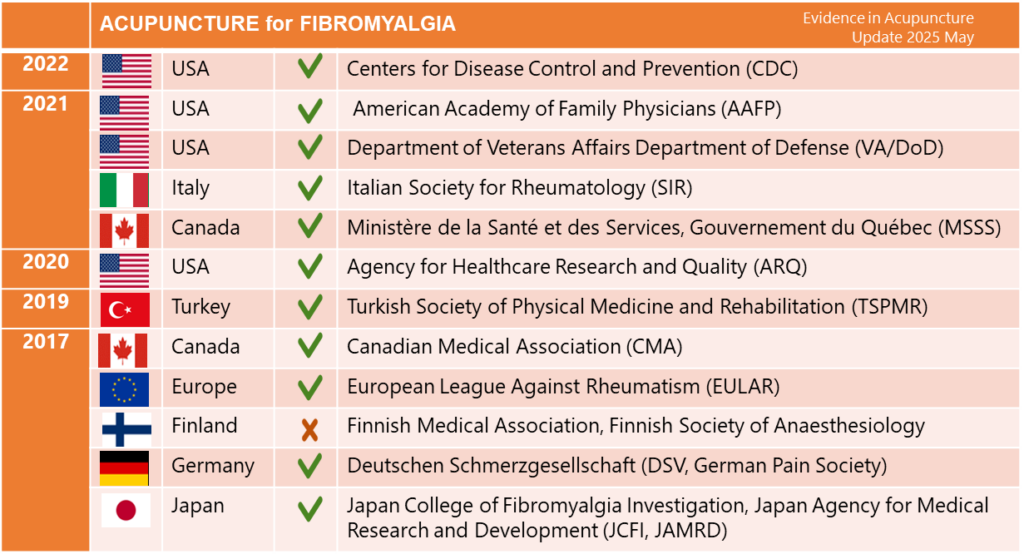
Task: Click the USA flag beside CDC row
Action: pyautogui.click(x=127, y=71)
